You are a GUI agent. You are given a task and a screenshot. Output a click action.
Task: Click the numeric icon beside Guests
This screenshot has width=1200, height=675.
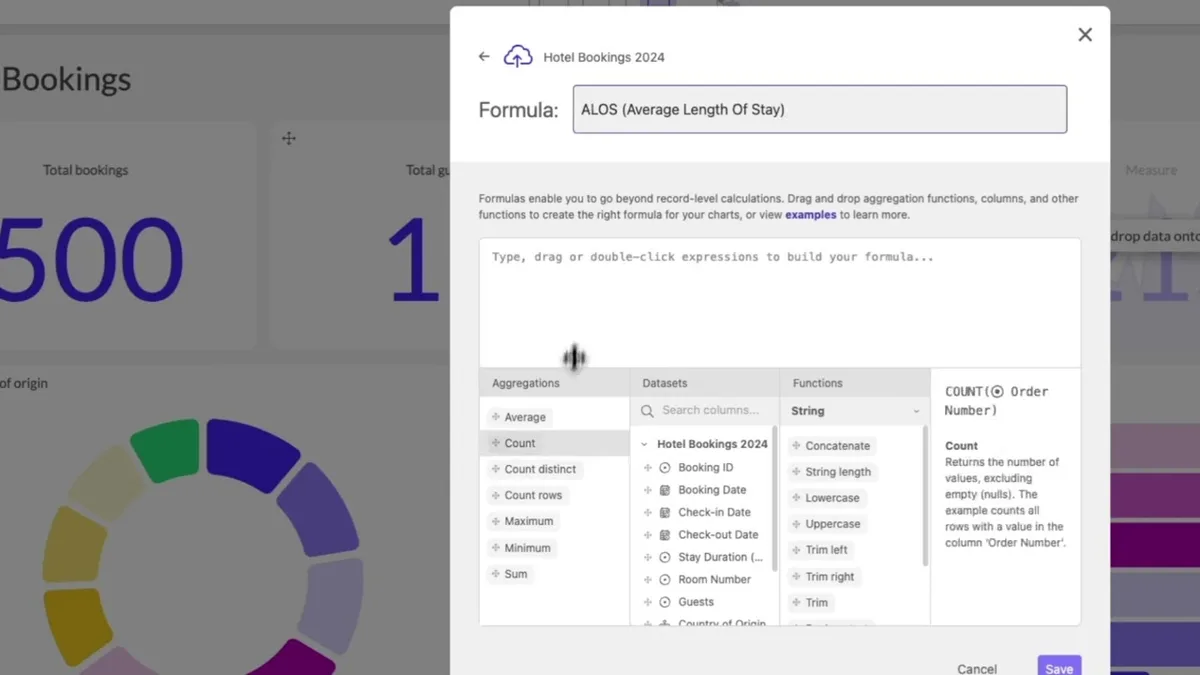coord(665,602)
